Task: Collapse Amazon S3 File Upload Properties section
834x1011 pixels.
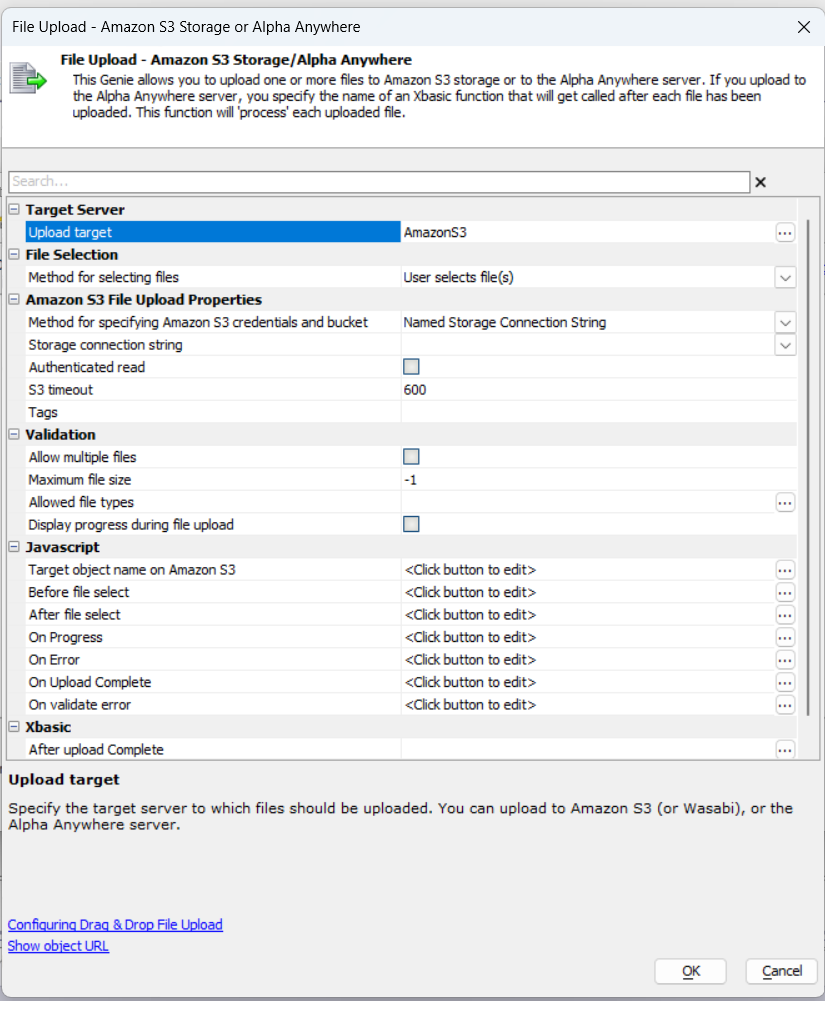Action: pos(14,300)
